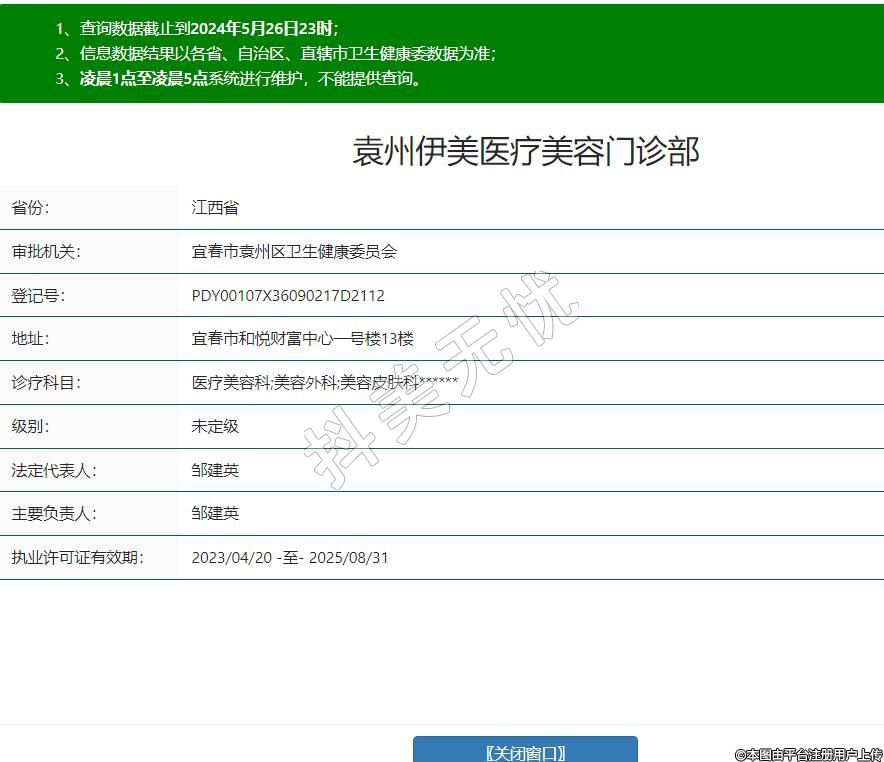Select the level value 未定级
This screenshot has height=762, width=884.
click(215, 426)
